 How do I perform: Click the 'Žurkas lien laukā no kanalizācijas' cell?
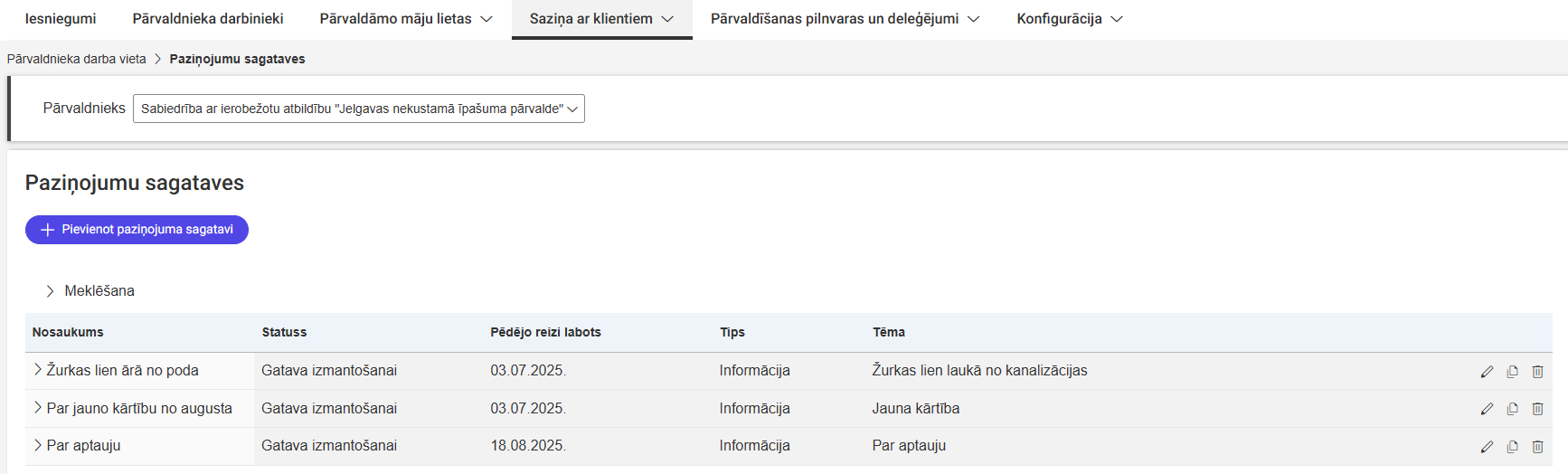pyautogui.click(x=980, y=370)
